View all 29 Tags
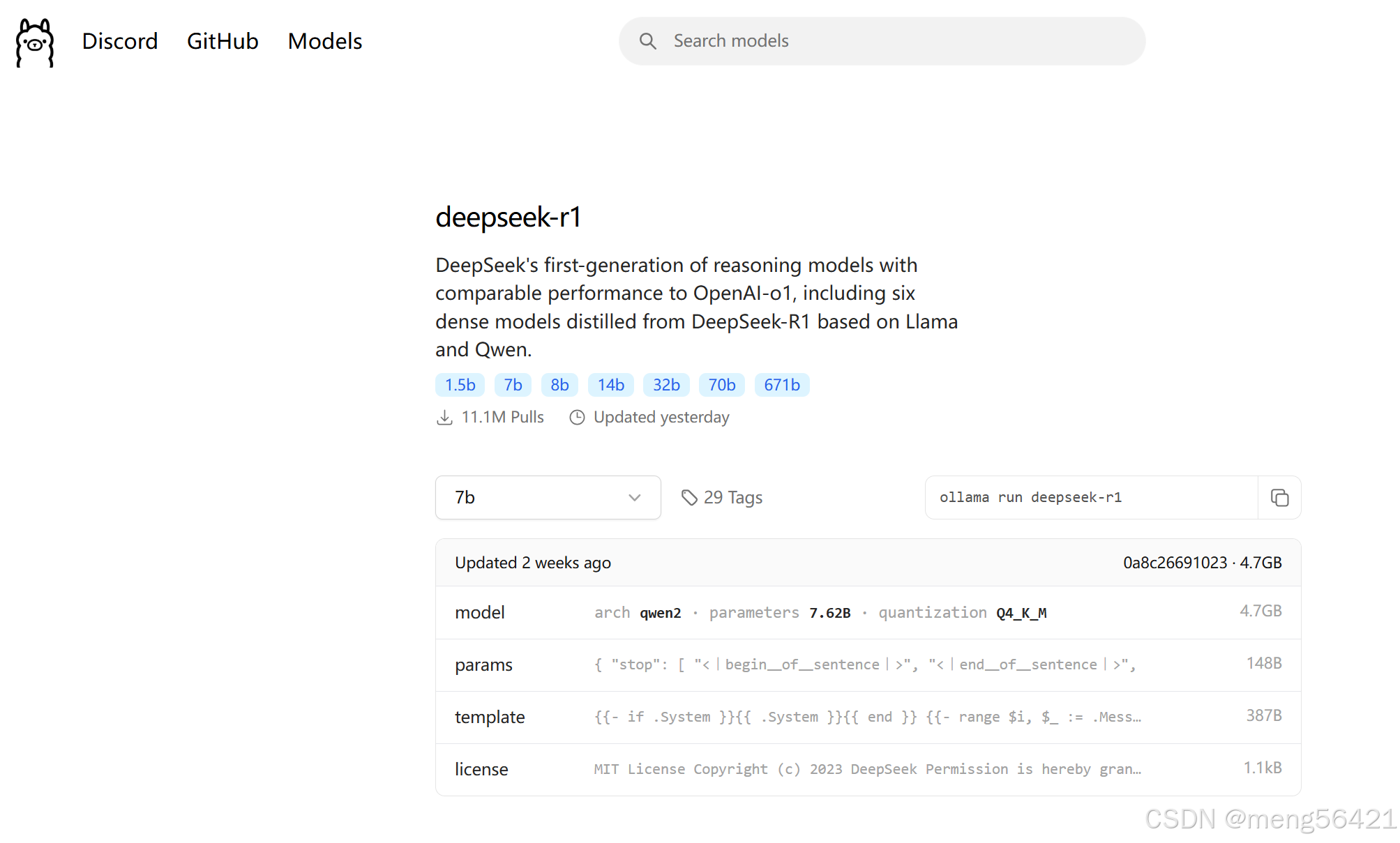Screen dimensions: 1400x843 click(732, 497)
